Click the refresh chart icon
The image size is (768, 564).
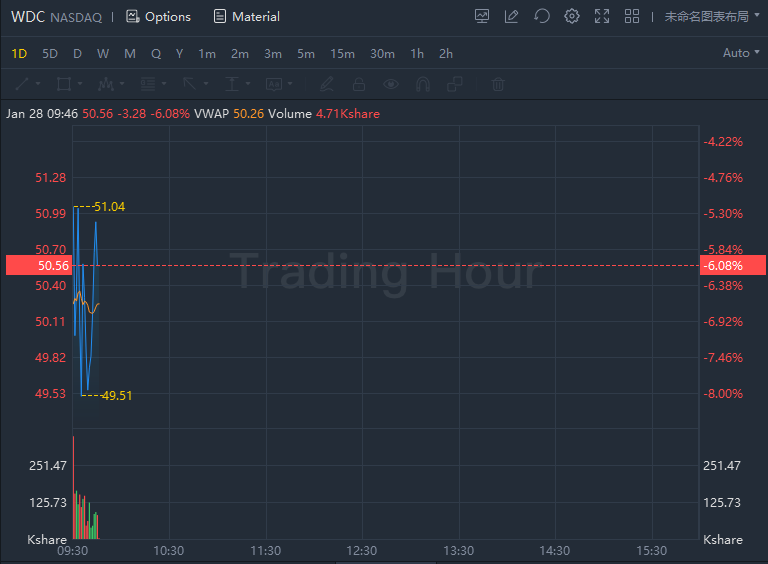[x=541, y=16]
